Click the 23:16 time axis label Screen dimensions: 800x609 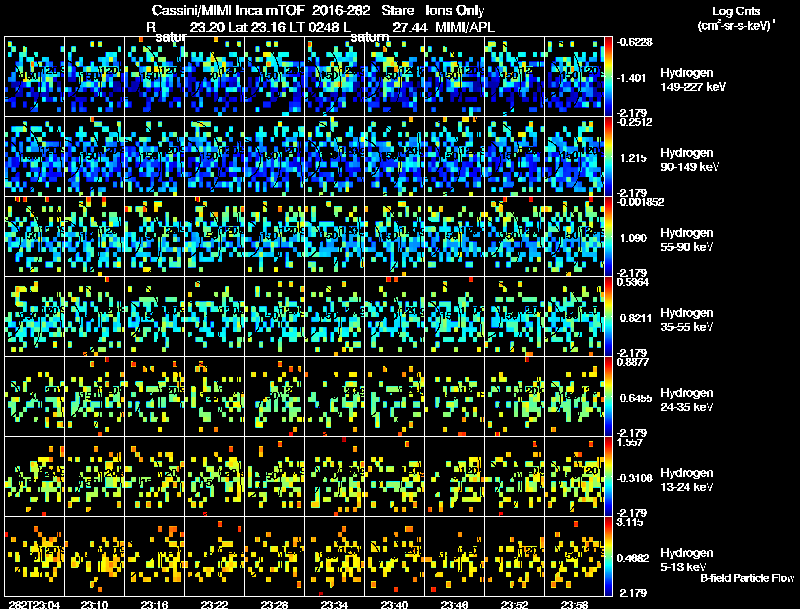155,604
